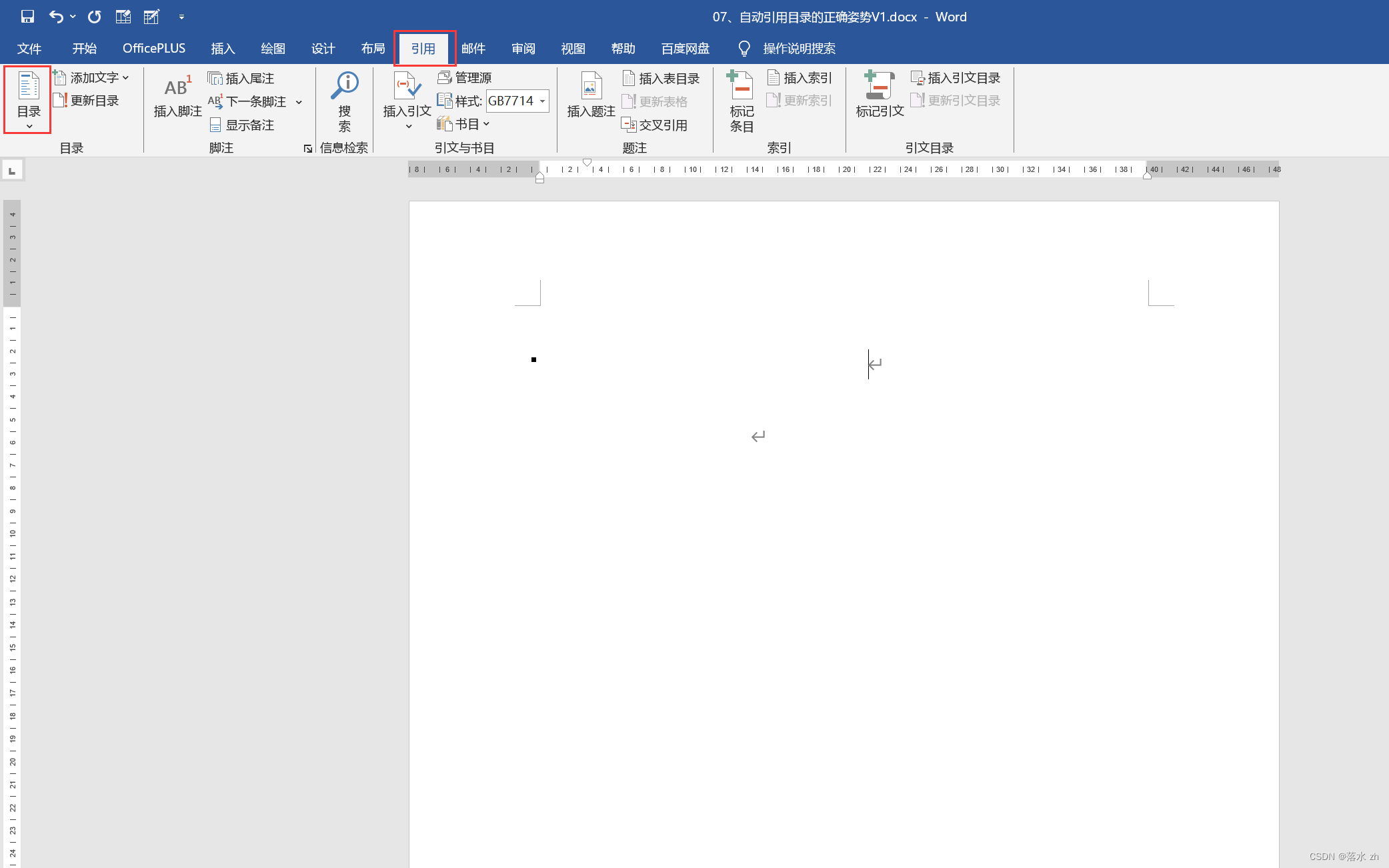Image resolution: width=1389 pixels, height=868 pixels.
Task: Open the 邮件 (Mailings) tab
Action: tap(473, 49)
